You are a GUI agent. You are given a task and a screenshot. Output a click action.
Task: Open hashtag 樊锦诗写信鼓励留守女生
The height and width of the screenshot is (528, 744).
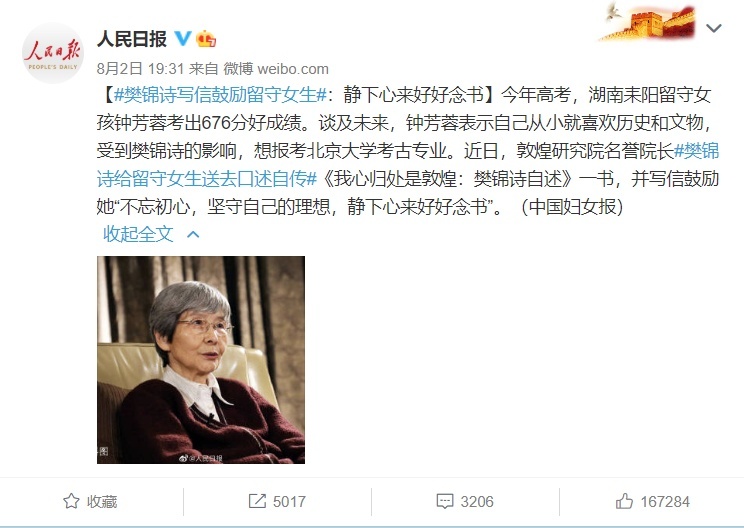pyautogui.click(x=220, y=95)
